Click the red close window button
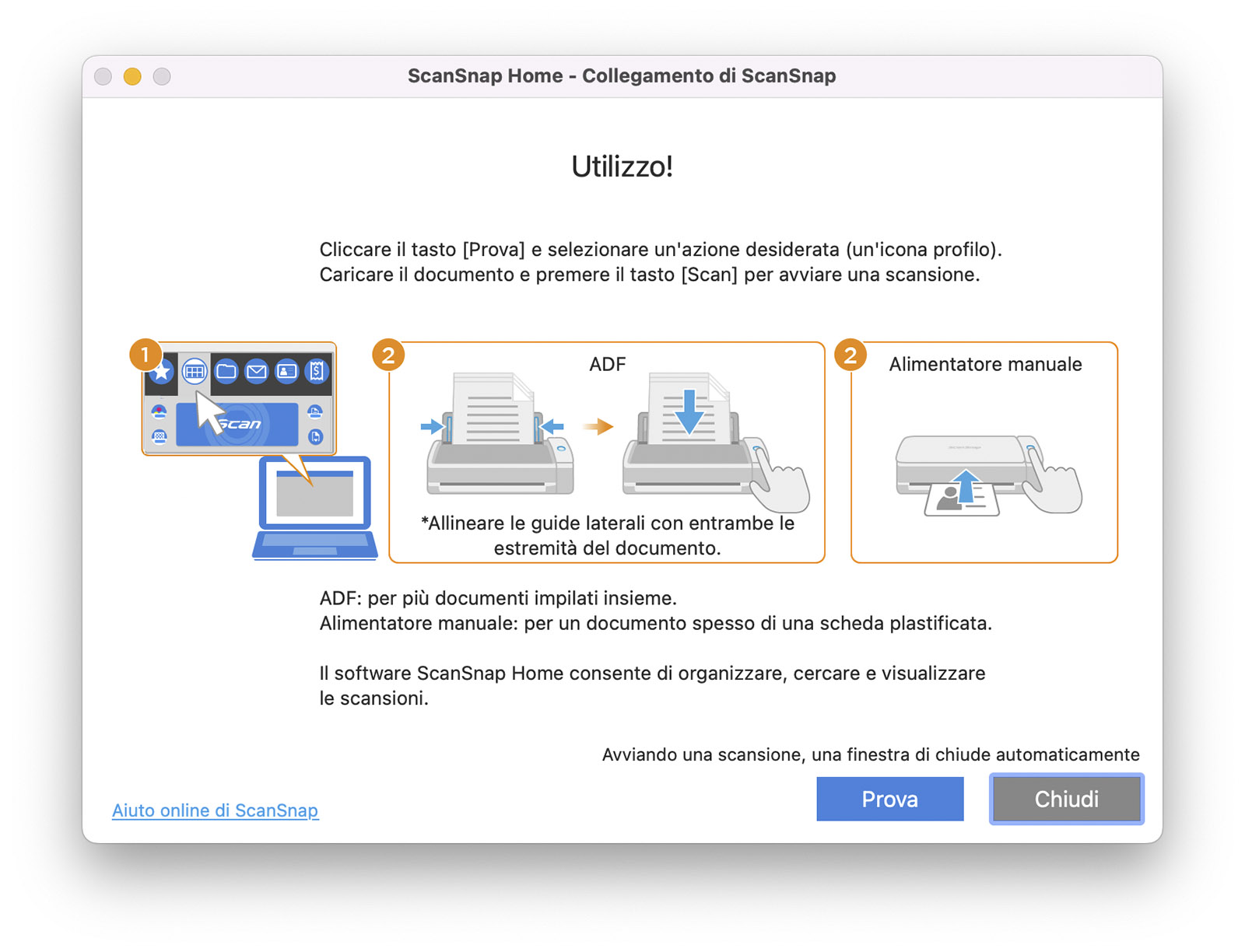 tap(103, 76)
